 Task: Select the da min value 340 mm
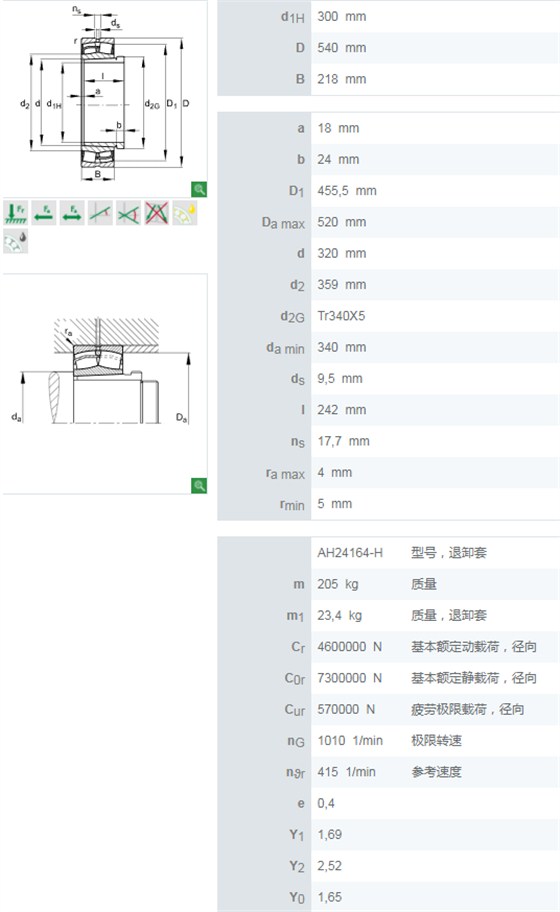[341, 347]
